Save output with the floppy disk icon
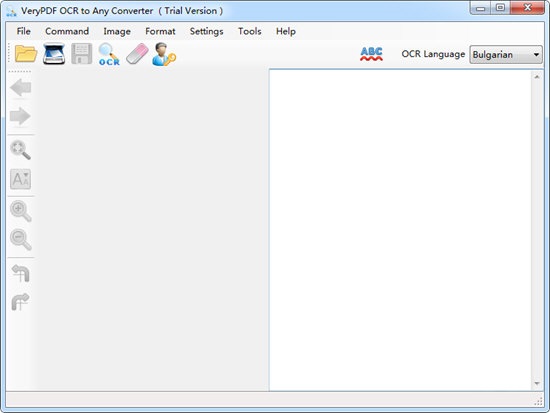 (x=82, y=54)
